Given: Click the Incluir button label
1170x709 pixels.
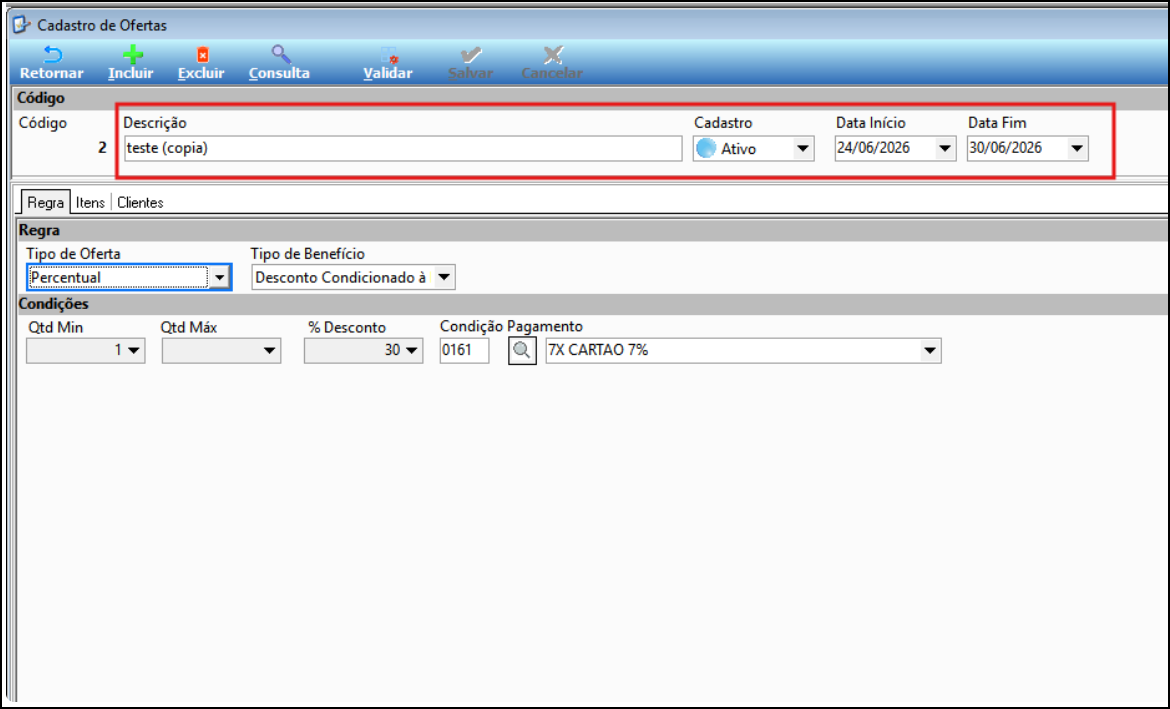Looking at the screenshot, I should tap(131, 73).
